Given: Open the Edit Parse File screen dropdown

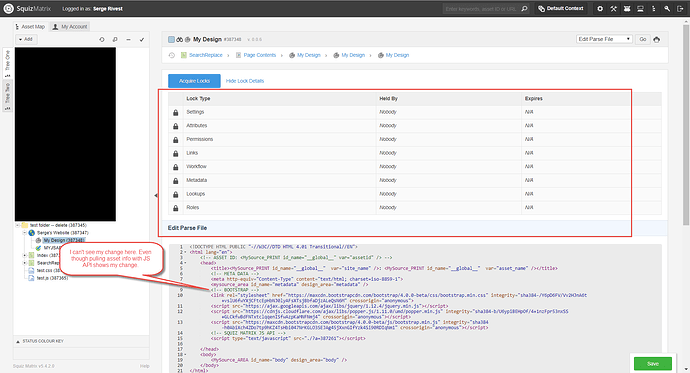Looking at the screenshot, I should click(604, 39).
